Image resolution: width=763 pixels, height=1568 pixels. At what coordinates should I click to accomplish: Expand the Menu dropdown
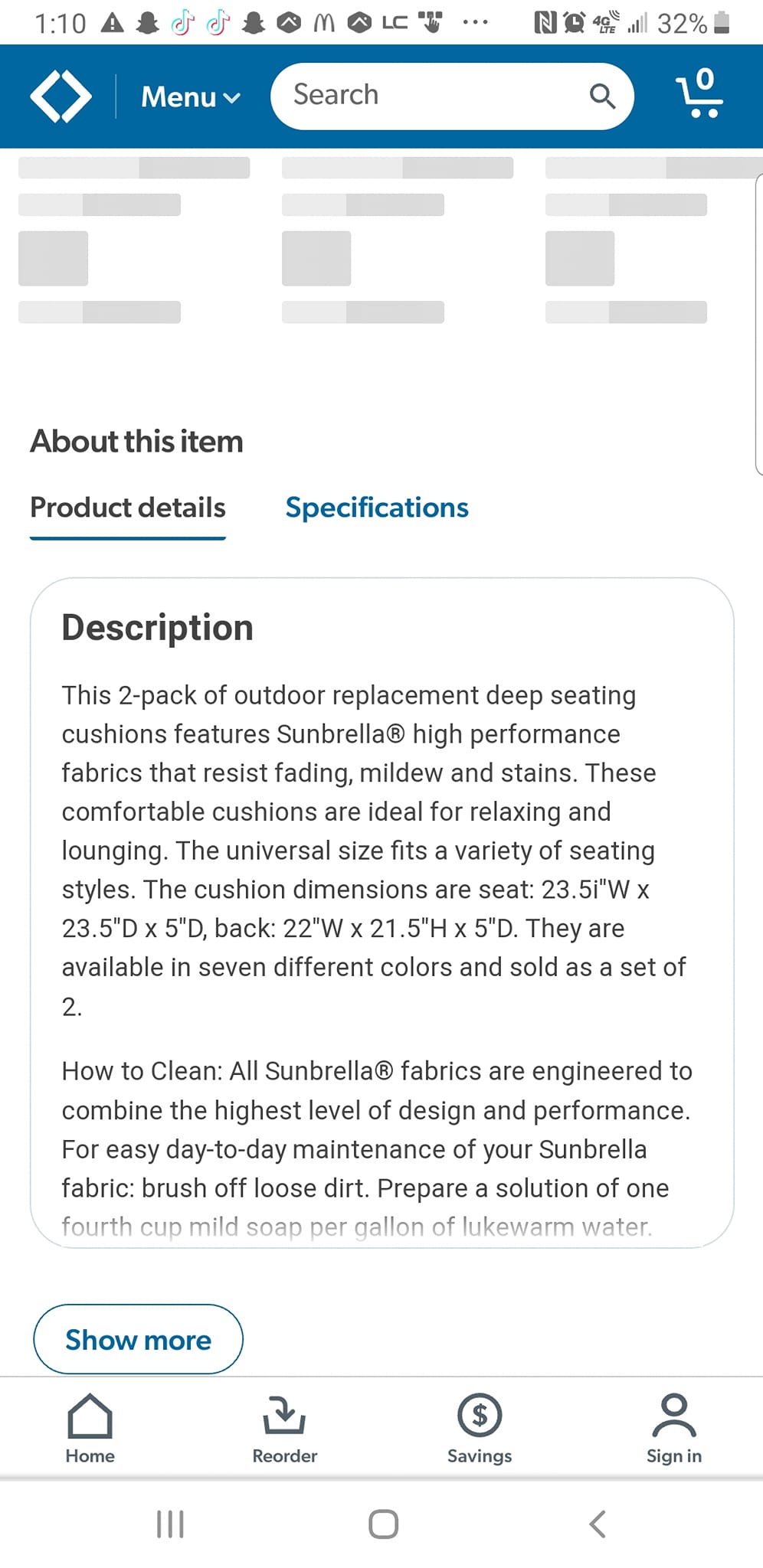coord(191,97)
